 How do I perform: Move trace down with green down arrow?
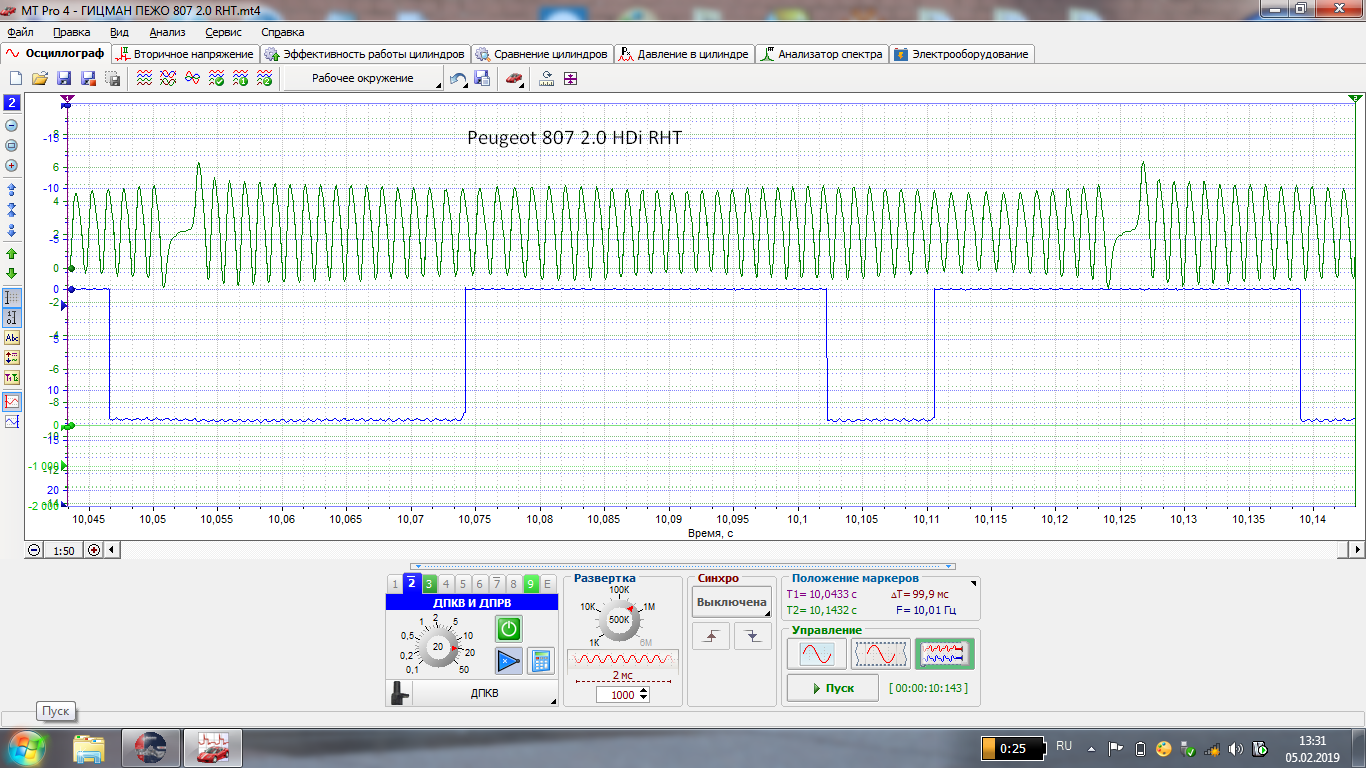[x=12, y=273]
